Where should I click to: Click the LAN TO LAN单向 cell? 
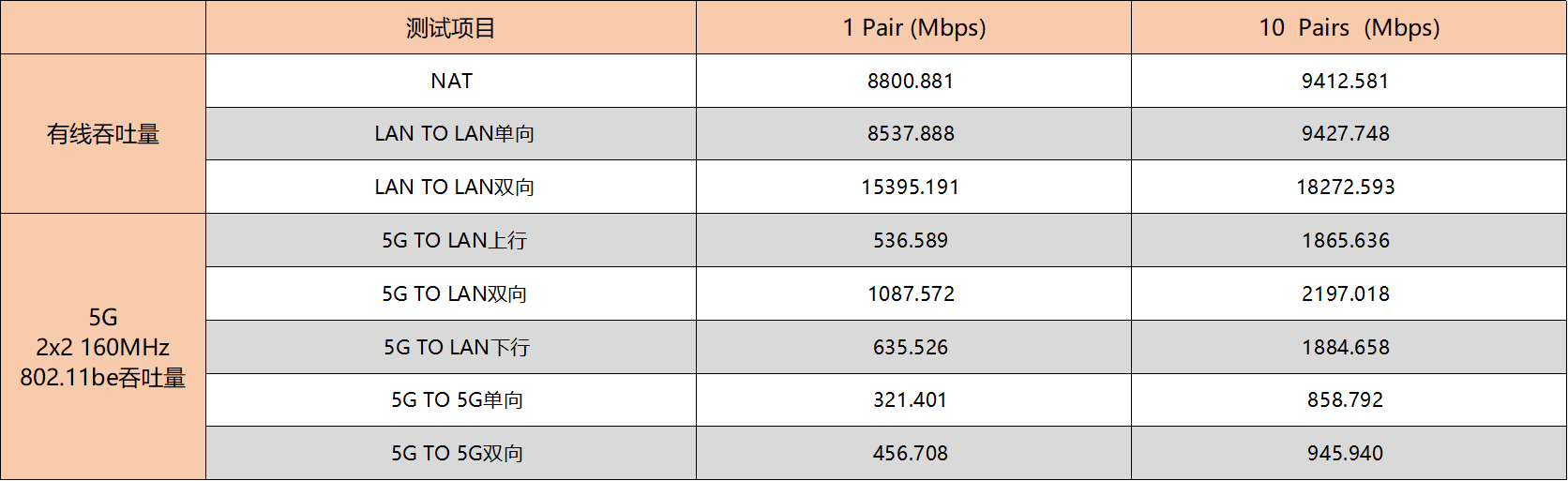pos(454,134)
